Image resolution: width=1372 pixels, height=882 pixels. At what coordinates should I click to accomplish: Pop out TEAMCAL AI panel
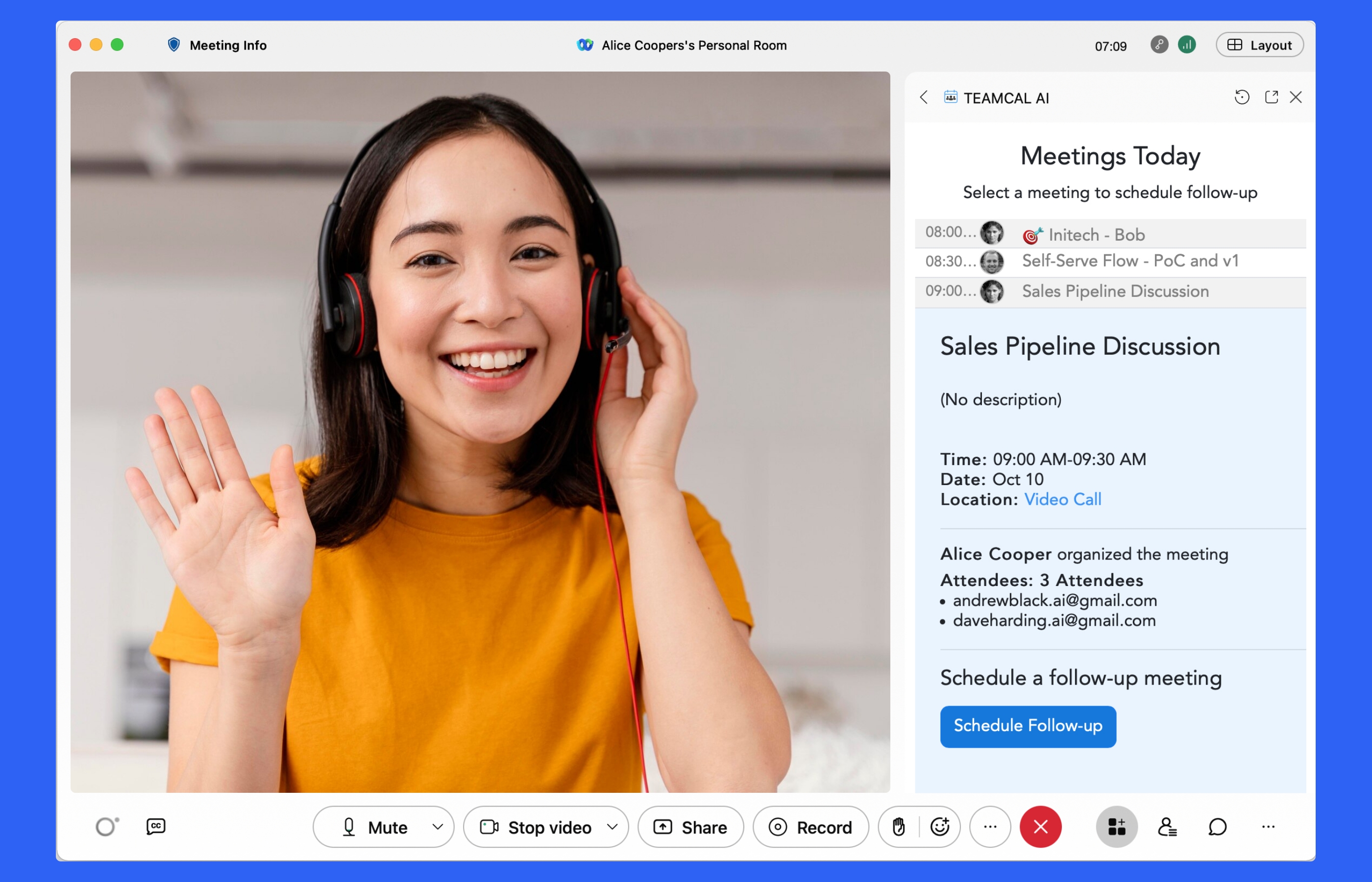[x=1271, y=98]
